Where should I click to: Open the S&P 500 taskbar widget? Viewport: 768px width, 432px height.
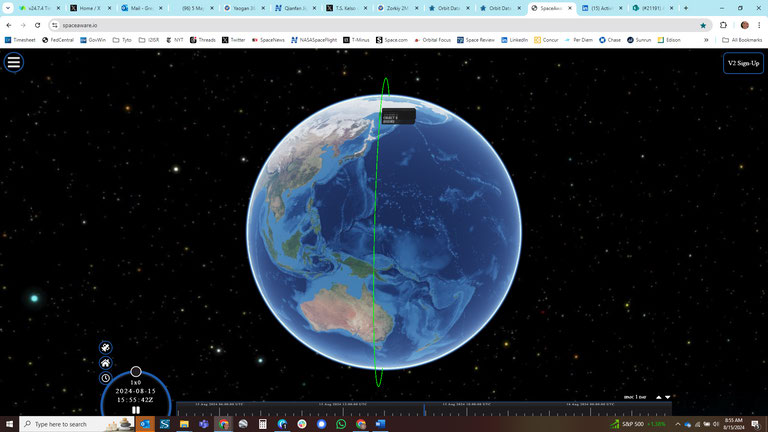pyautogui.click(x=638, y=424)
